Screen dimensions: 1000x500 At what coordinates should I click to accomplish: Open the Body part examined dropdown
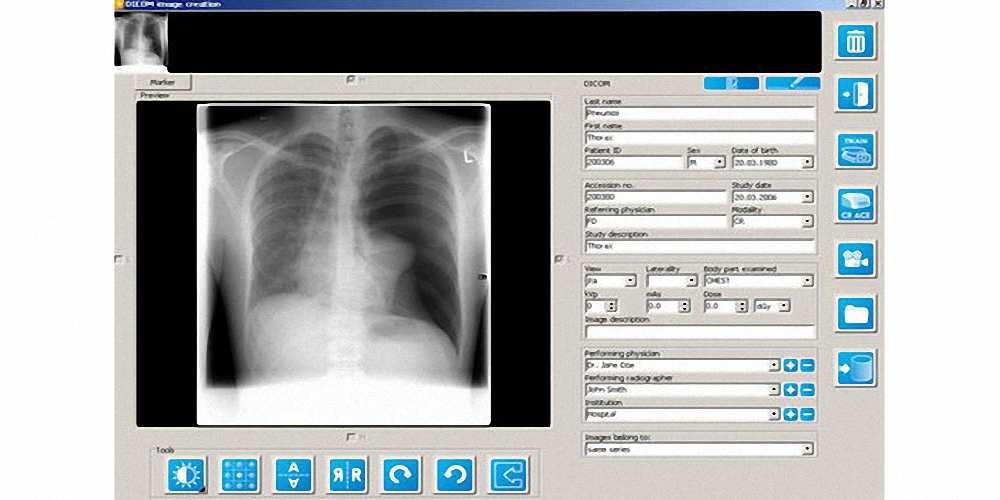coord(808,281)
